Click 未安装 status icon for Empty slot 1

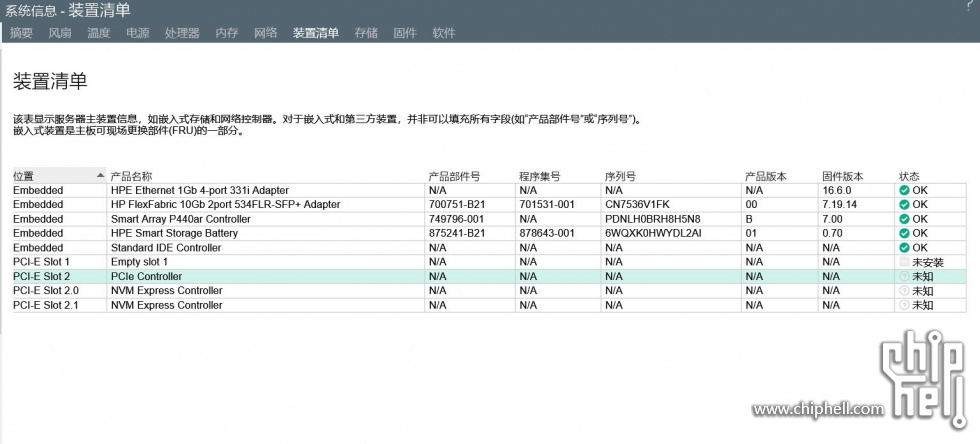(x=904, y=262)
